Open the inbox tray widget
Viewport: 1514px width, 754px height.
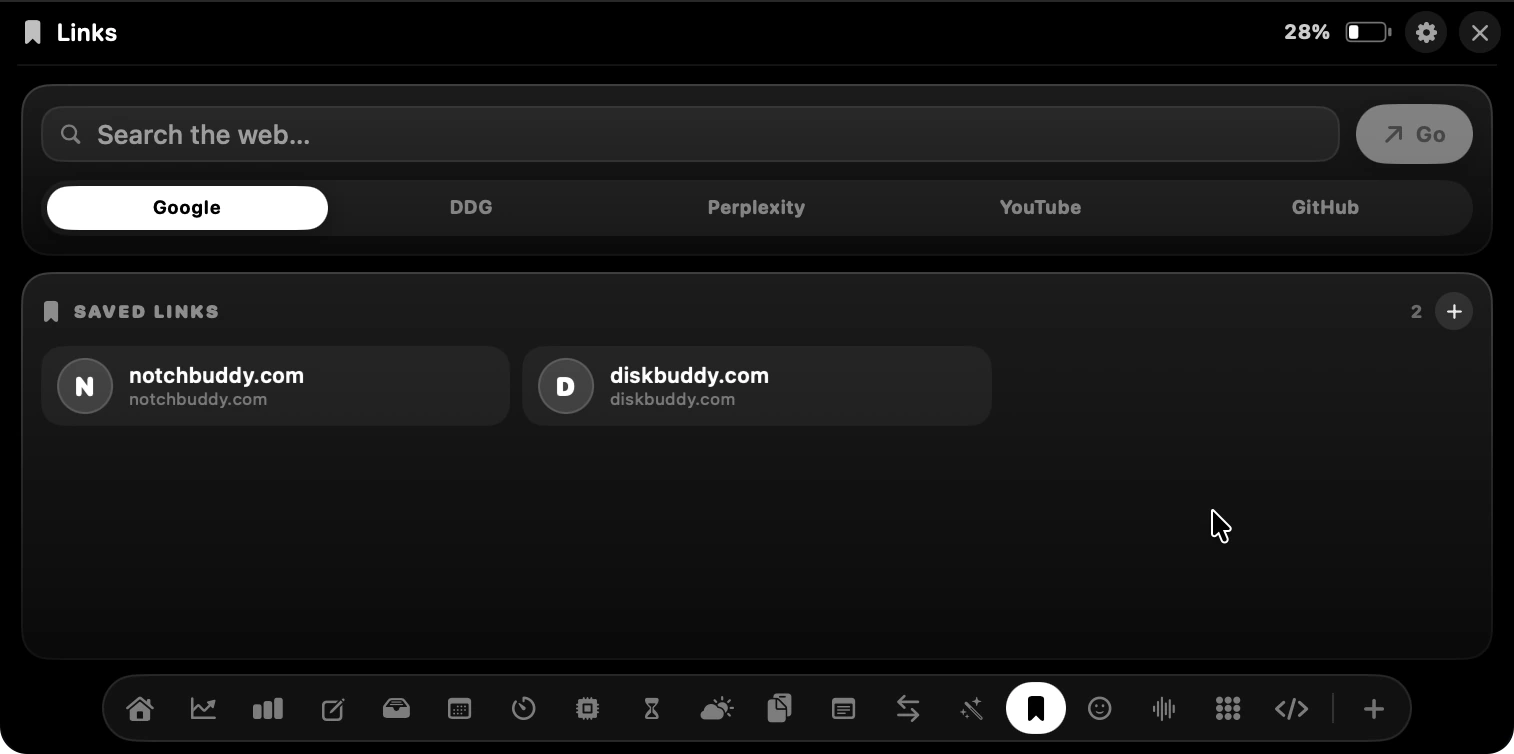(396, 709)
